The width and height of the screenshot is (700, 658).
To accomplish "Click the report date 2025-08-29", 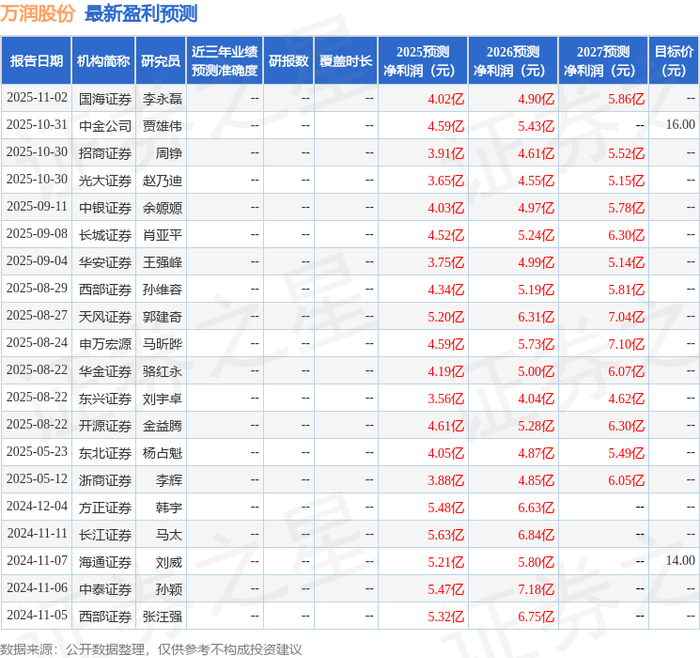I will pos(37,288).
